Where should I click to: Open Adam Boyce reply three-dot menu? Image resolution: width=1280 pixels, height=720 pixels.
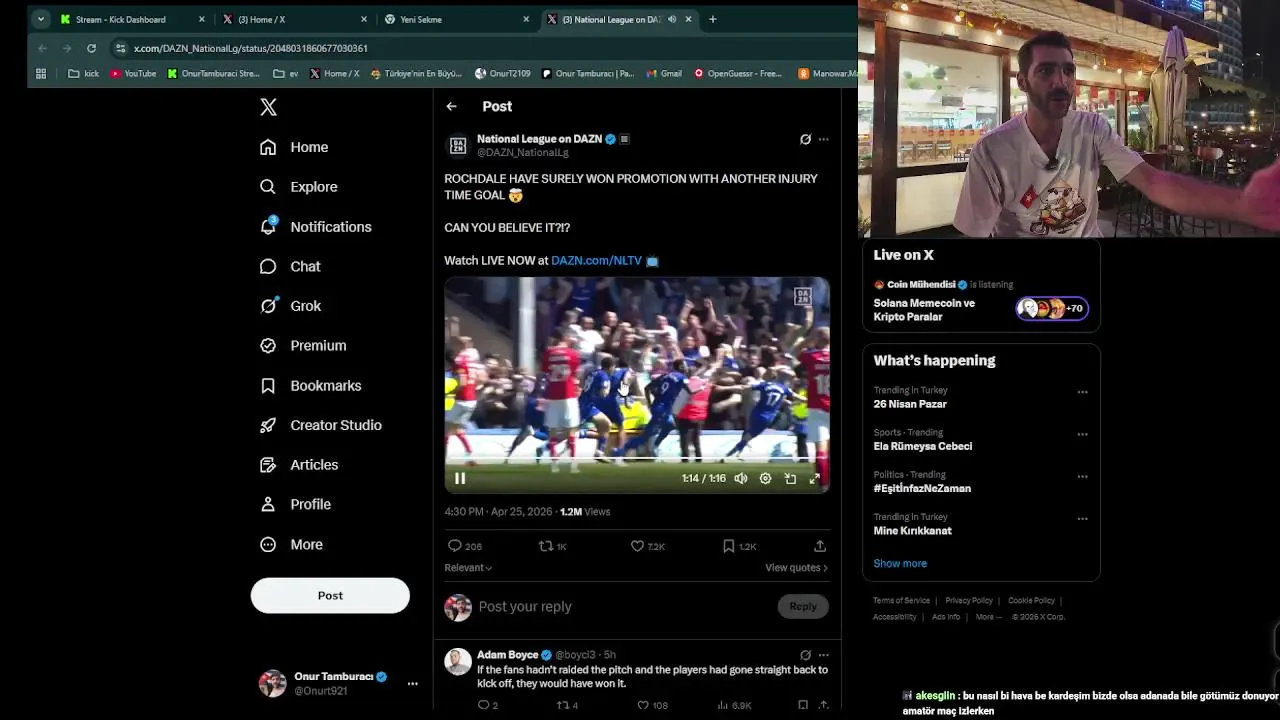[823, 655]
